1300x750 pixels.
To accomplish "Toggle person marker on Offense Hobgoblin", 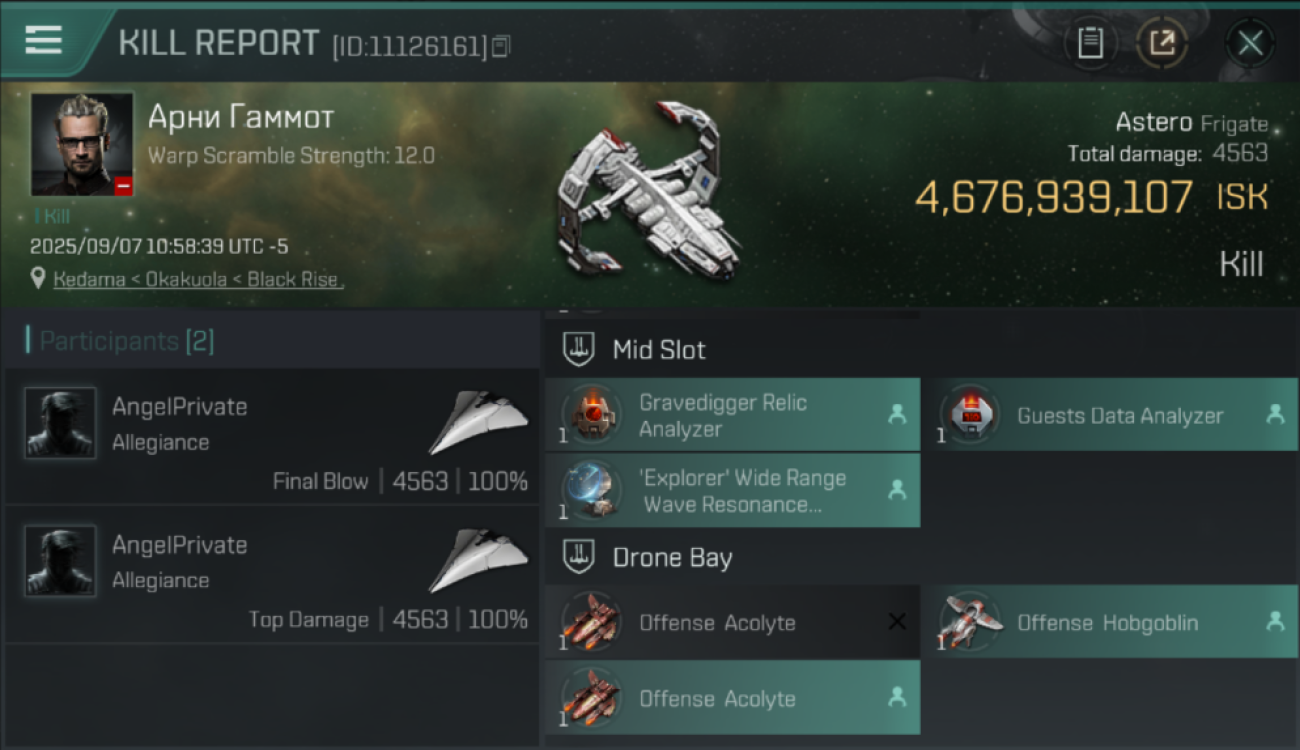I will pyautogui.click(x=1275, y=621).
